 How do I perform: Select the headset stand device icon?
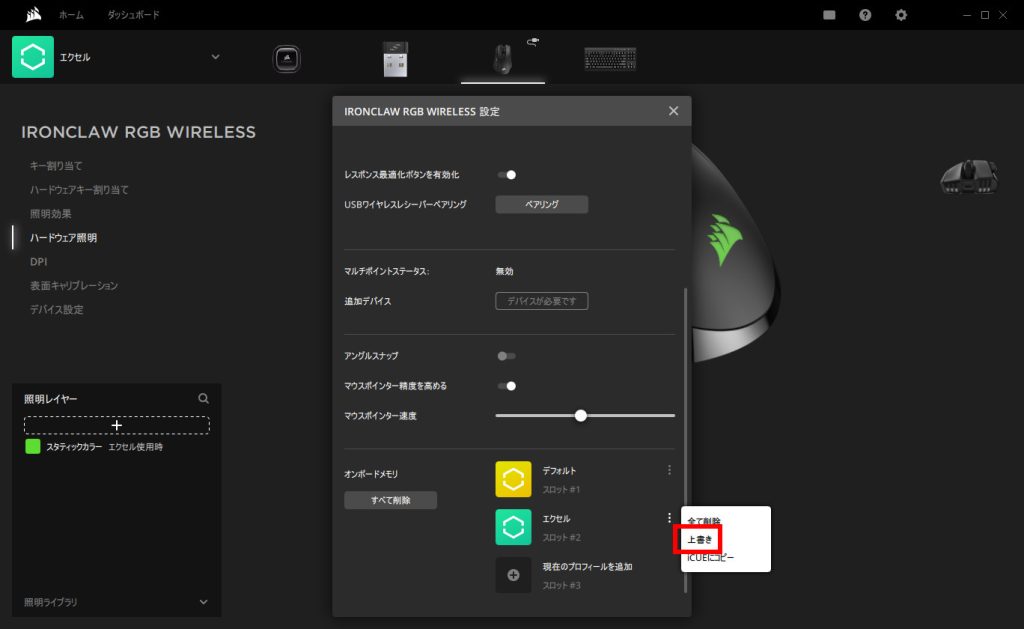coord(286,59)
